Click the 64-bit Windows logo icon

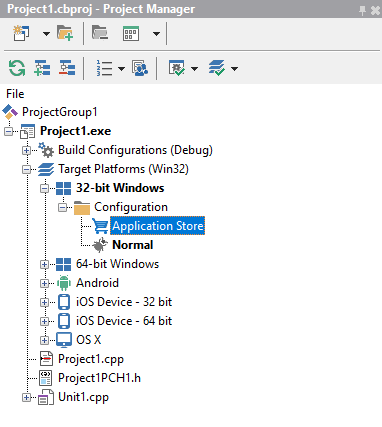(63, 264)
